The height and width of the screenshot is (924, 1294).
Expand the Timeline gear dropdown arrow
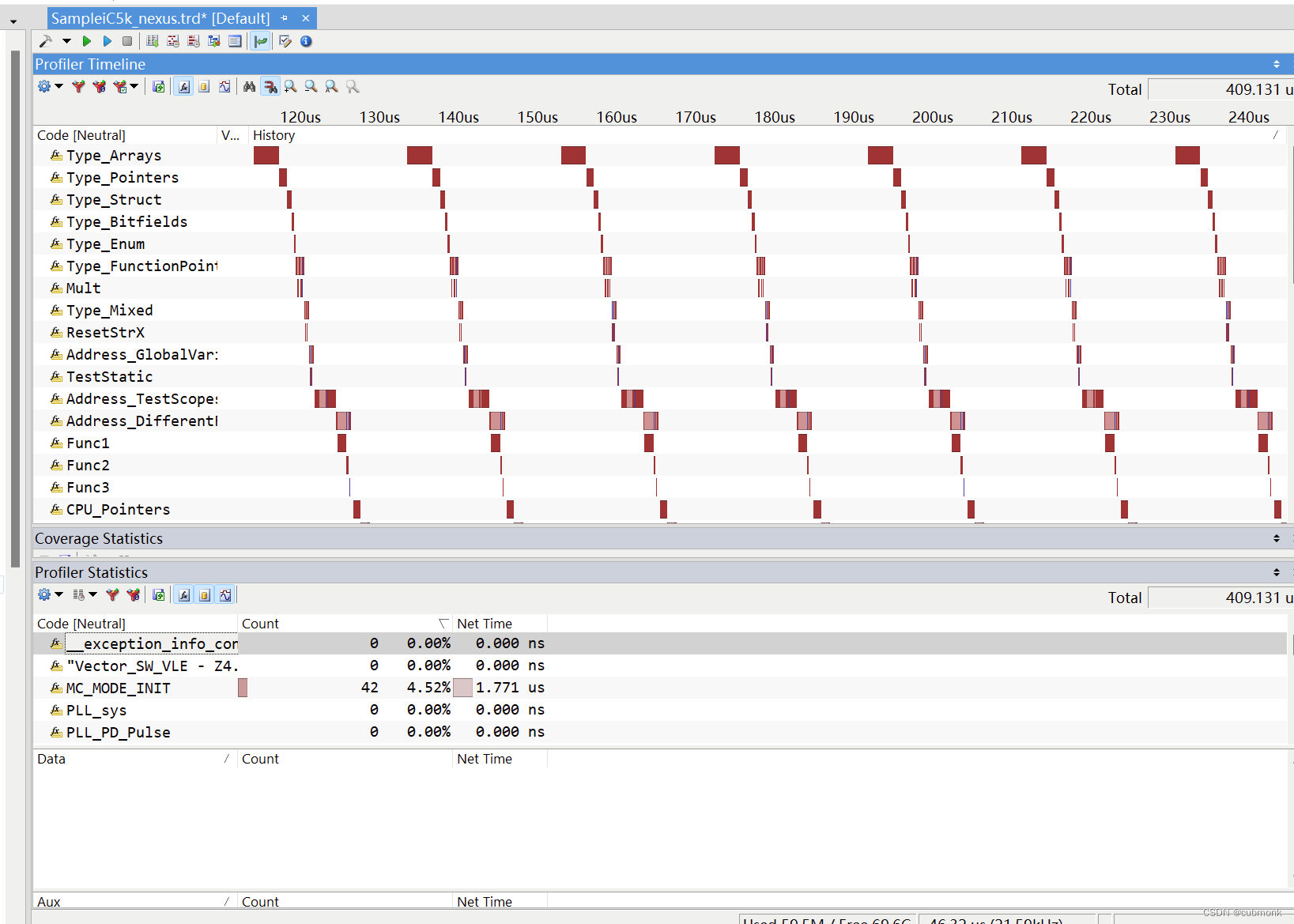click(x=58, y=86)
